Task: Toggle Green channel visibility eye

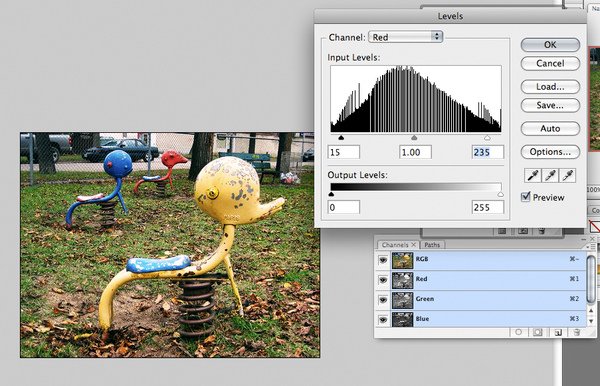Action: tap(383, 300)
